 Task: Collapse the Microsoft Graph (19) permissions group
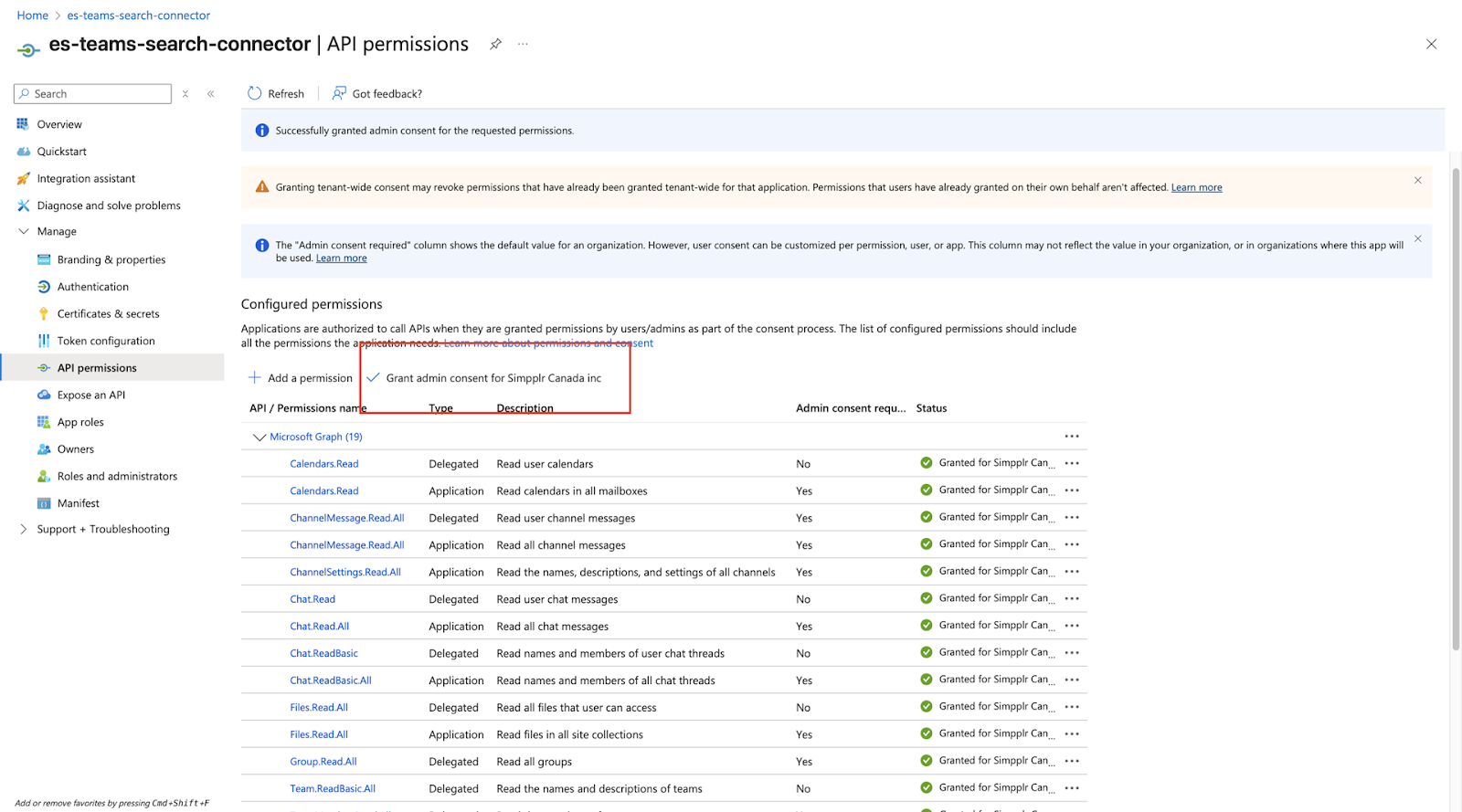(259, 438)
